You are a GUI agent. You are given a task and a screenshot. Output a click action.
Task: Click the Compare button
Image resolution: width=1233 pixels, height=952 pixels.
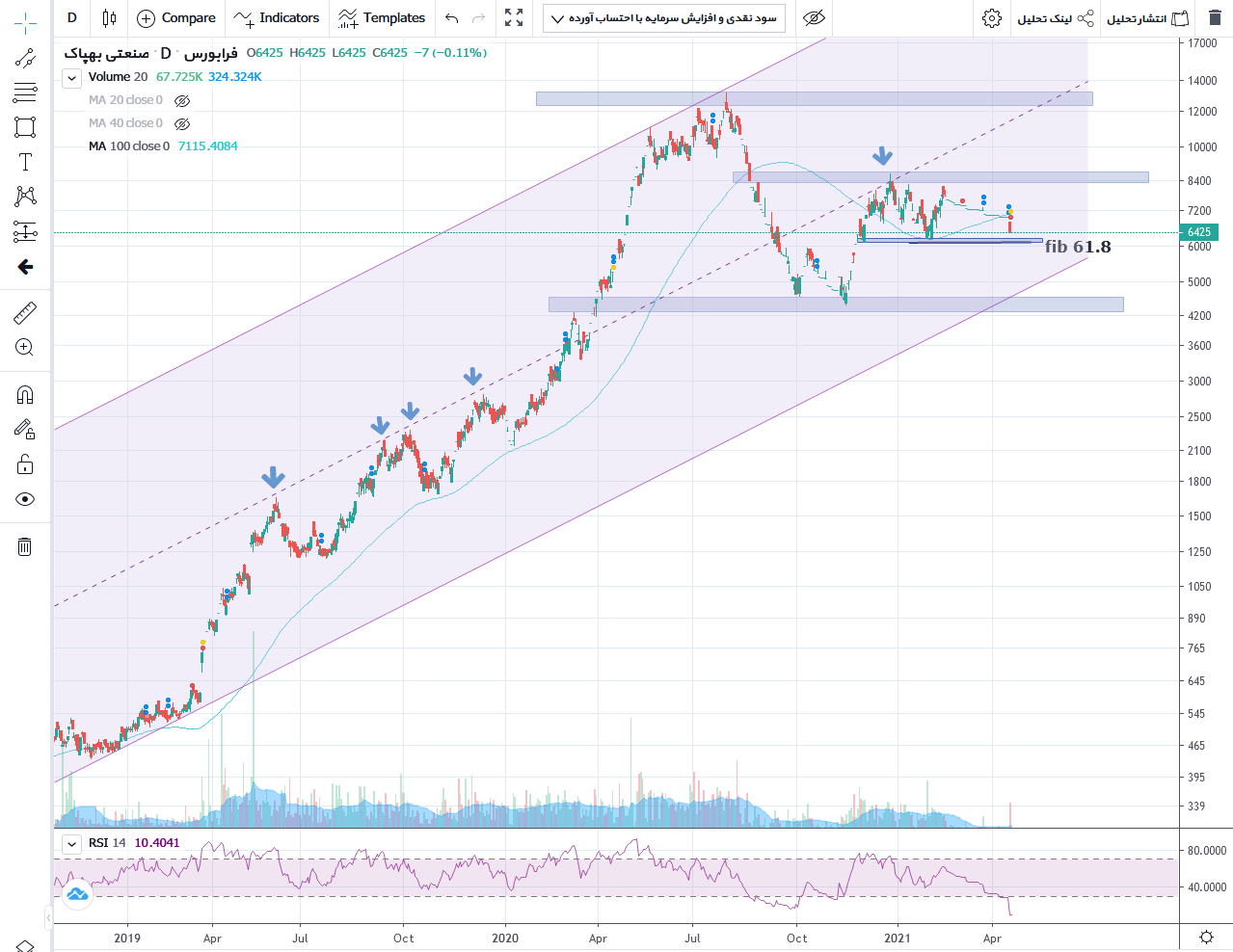[x=176, y=18]
